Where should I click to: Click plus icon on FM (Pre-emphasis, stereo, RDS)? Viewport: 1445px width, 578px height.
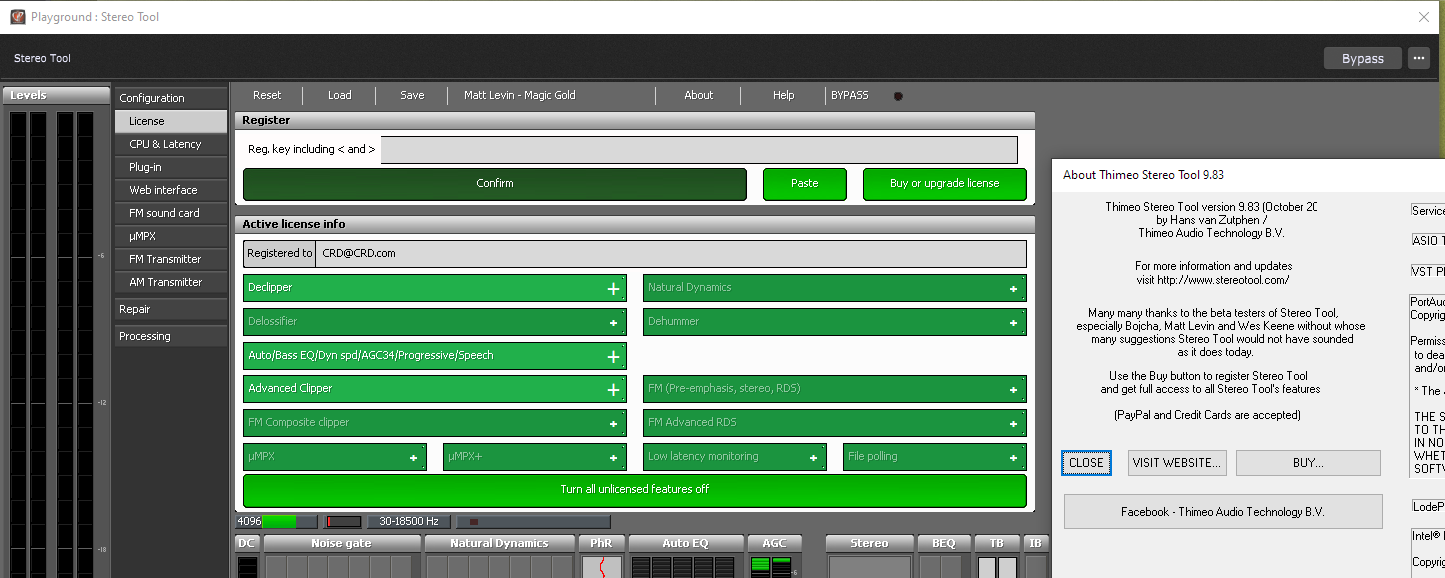(x=1014, y=390)
